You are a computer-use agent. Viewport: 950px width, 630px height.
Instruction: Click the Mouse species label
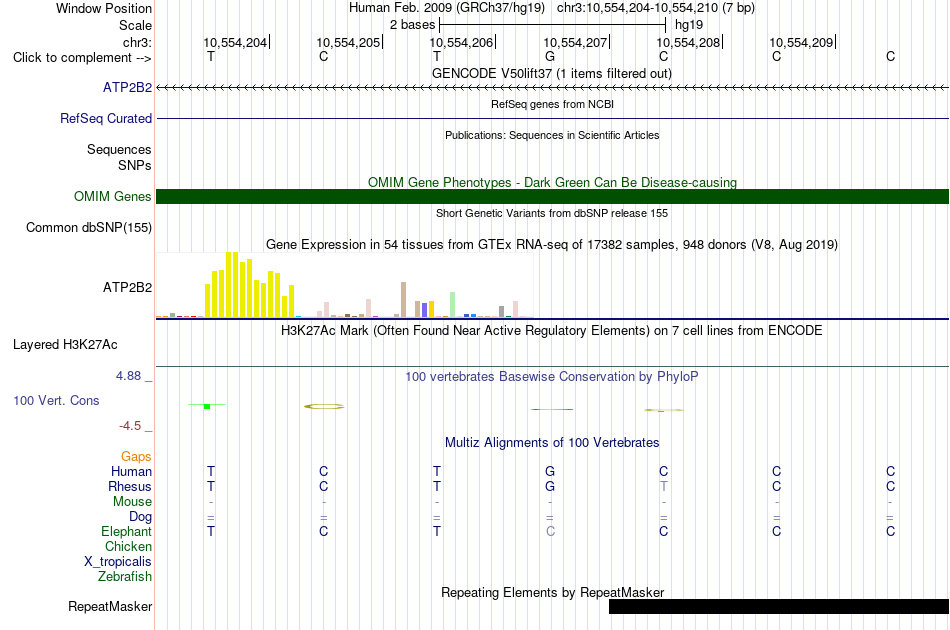coord(132,502)
